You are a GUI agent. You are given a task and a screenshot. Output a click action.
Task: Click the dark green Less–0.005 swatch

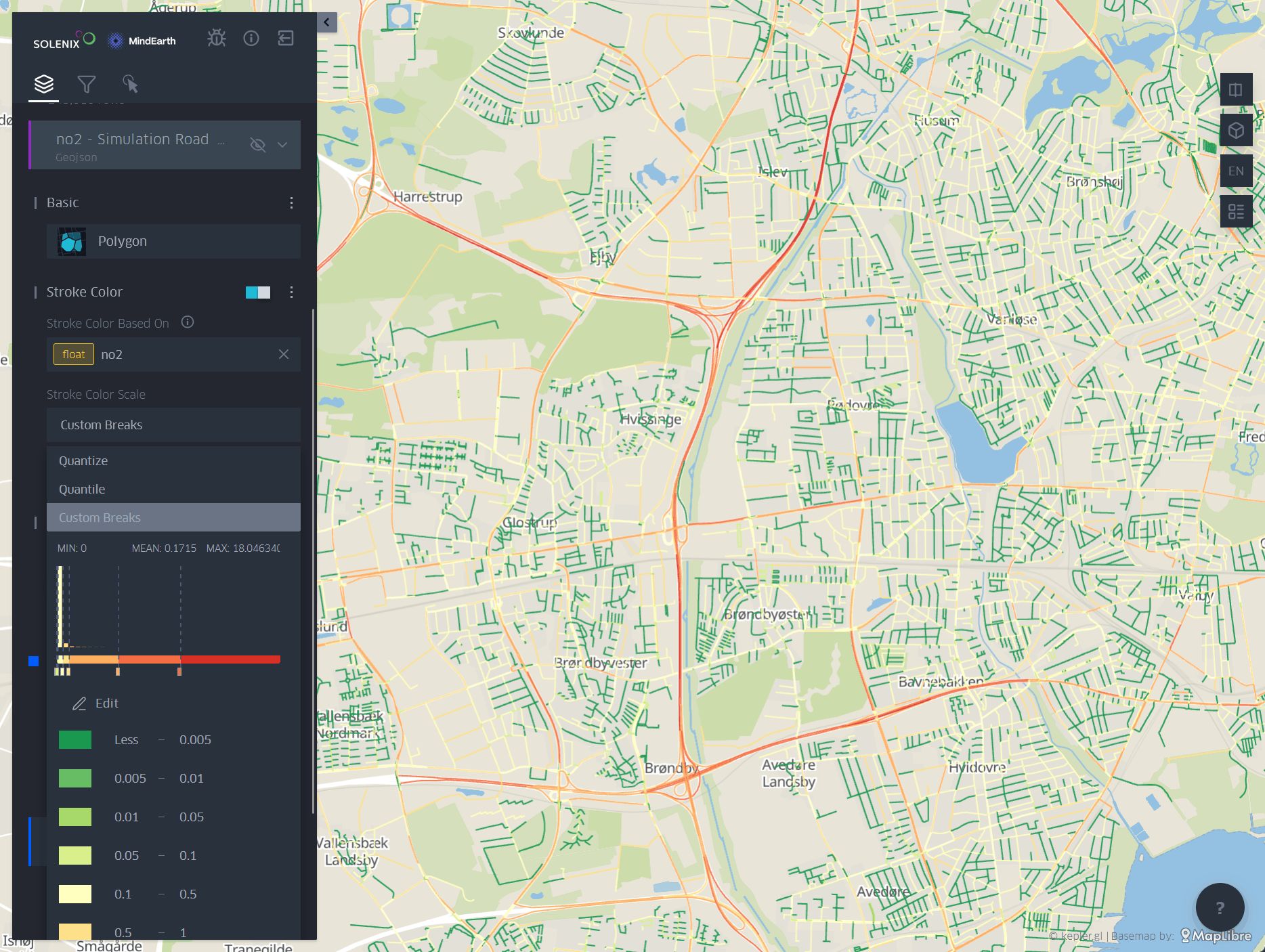[75, 739]
